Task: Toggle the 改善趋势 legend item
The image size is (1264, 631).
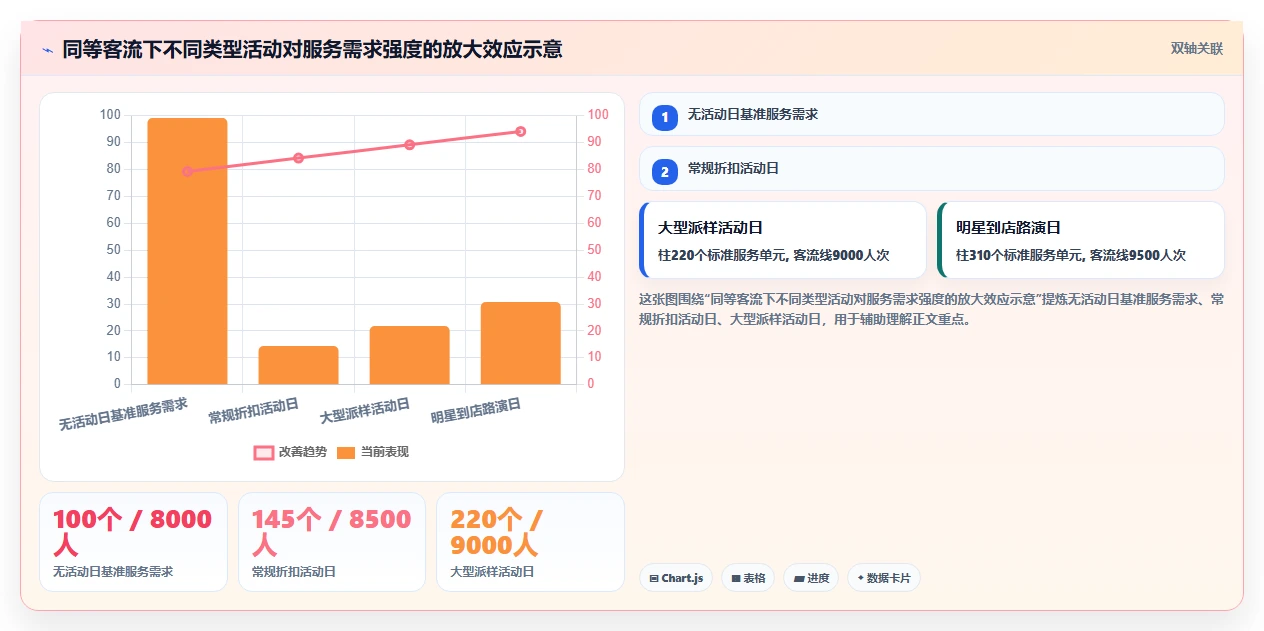Action: (291, 452)
